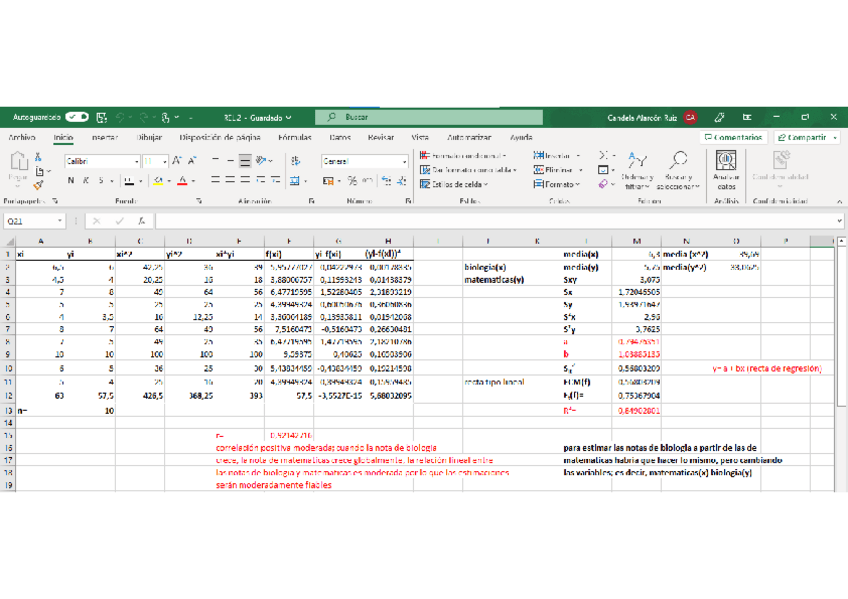Toggle bold N formatting button
The width and height of the screenshot is (848, 599).
[71, 181]
